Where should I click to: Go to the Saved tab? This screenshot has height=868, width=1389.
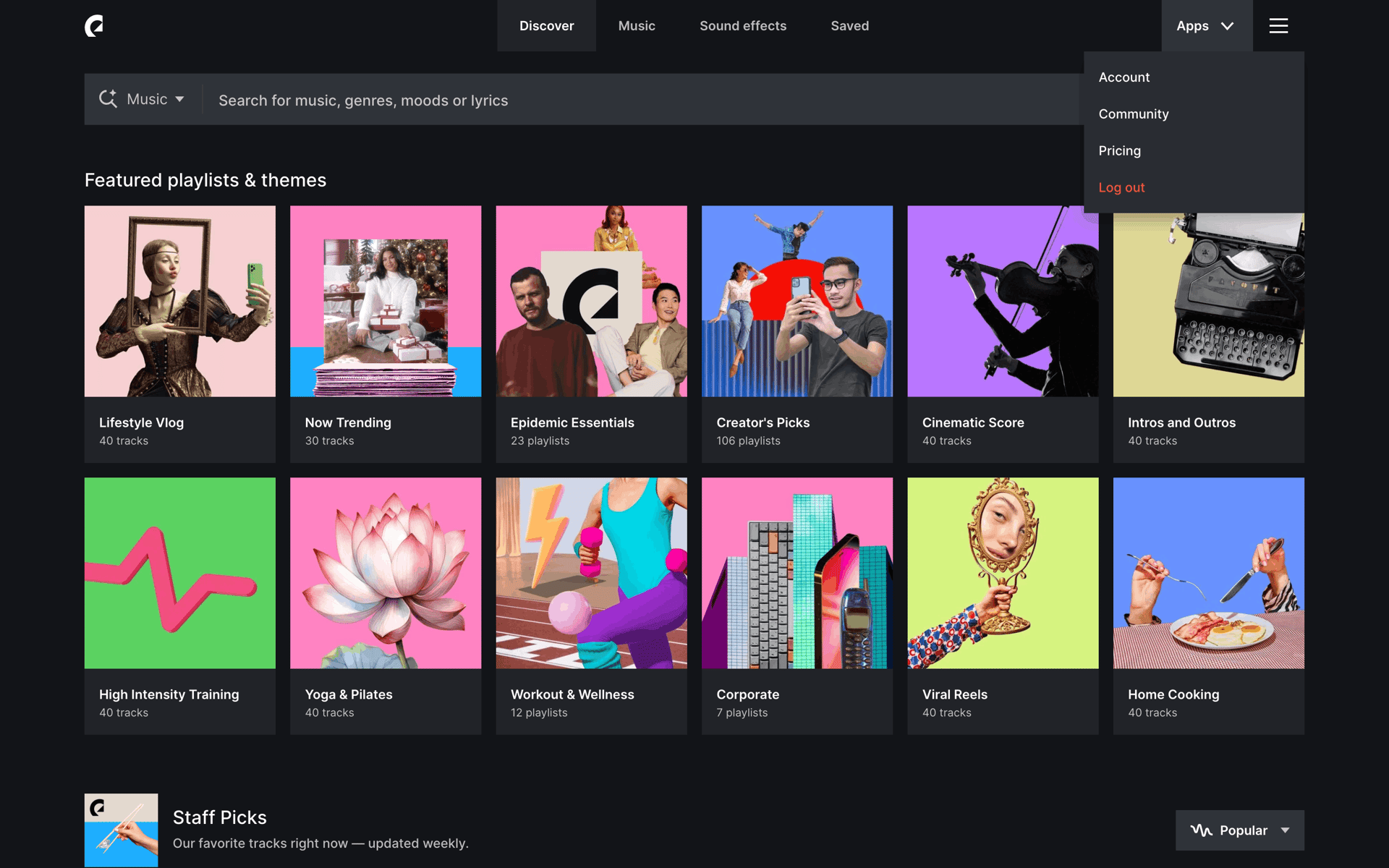pyautogui.click(x=849, y=26)
